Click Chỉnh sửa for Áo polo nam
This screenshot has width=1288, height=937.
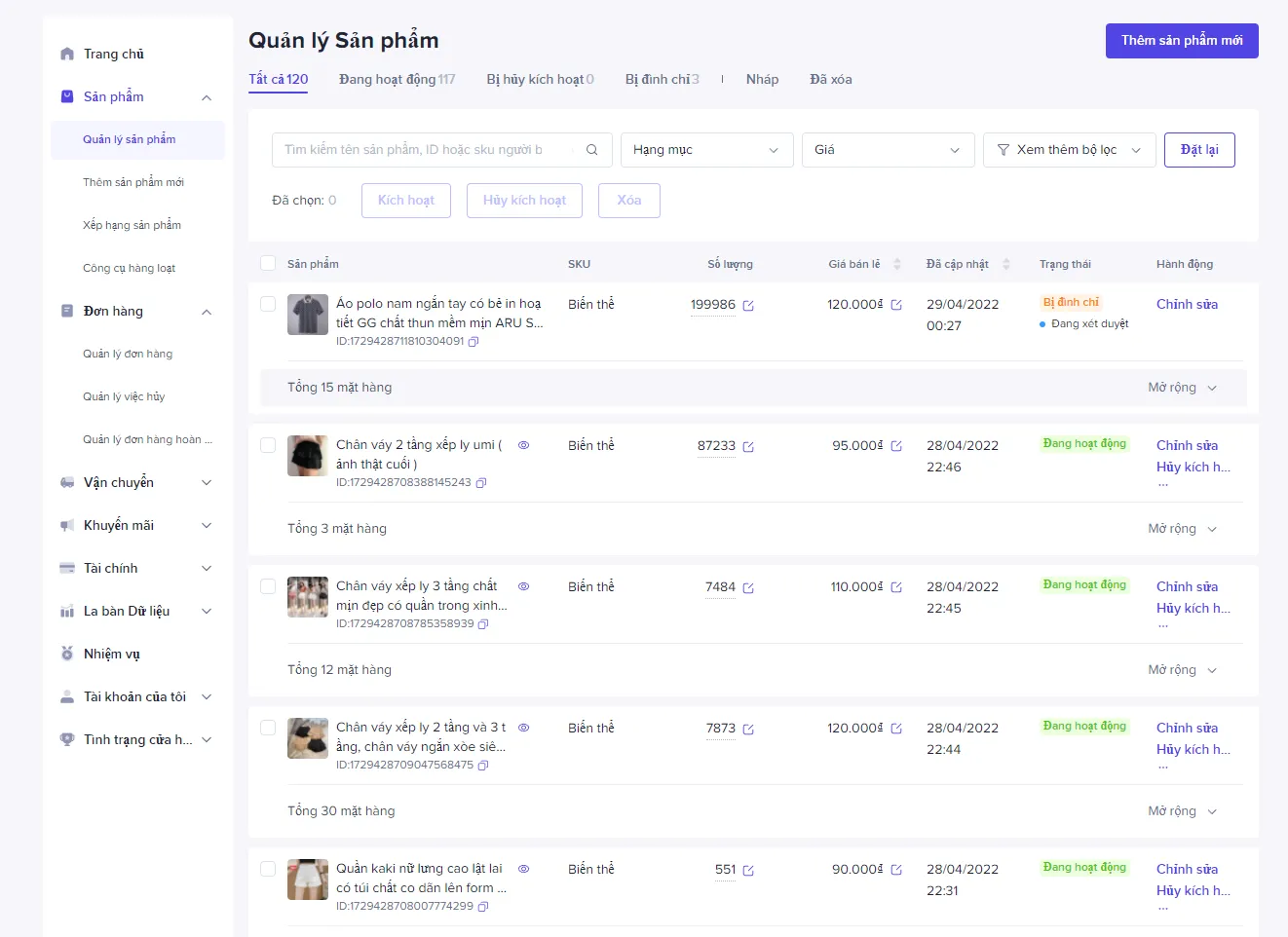pos(1187,305)
